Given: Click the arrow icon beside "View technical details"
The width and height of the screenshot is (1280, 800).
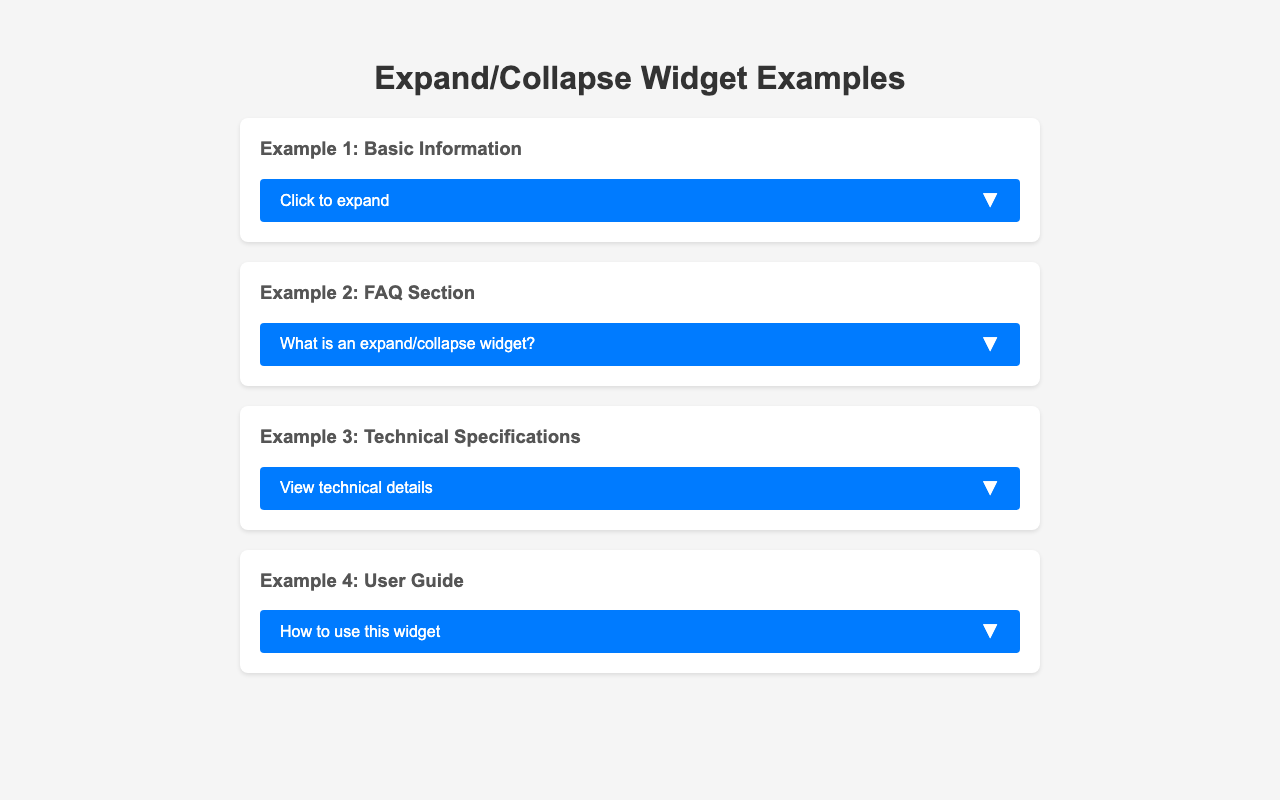Looking at the screenshot, I should [x=989, y=488].
